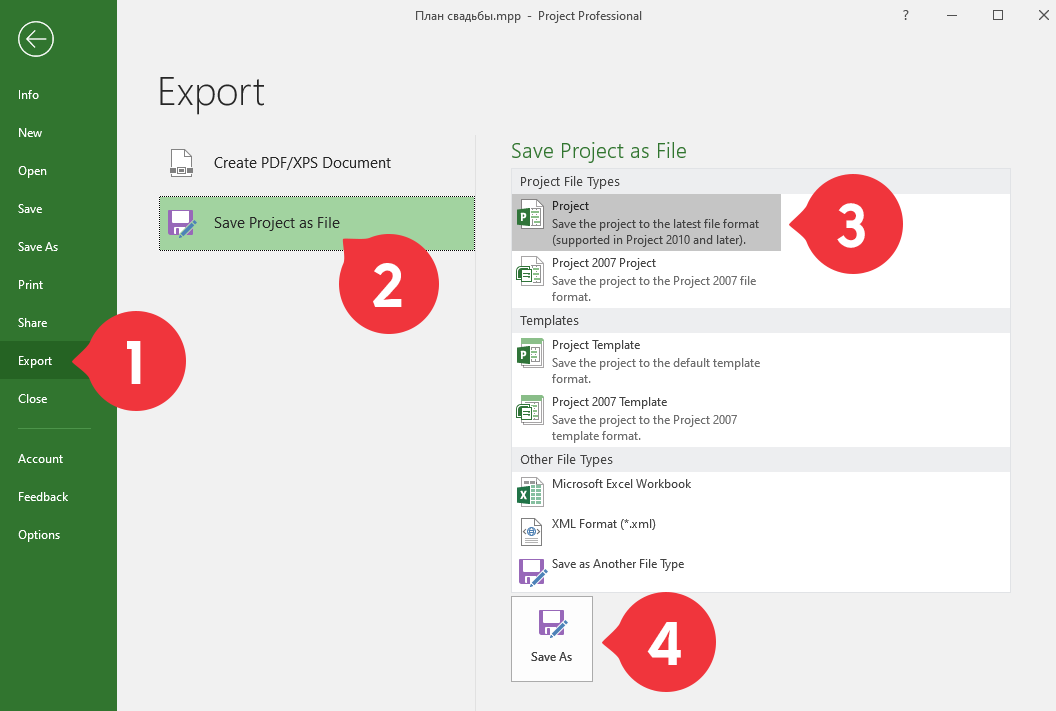1056x711 pixels.
Task: Click the Project 2007 Project icon
Action: tap(530, 272)
